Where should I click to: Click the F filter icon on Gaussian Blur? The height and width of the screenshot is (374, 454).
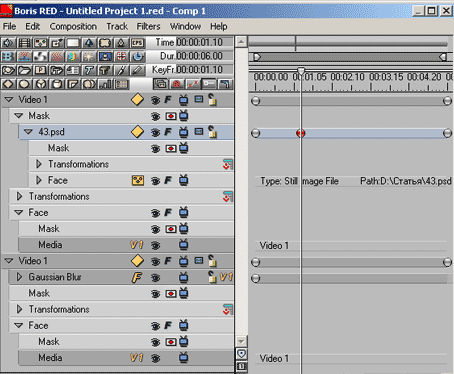tap(137, 277)
